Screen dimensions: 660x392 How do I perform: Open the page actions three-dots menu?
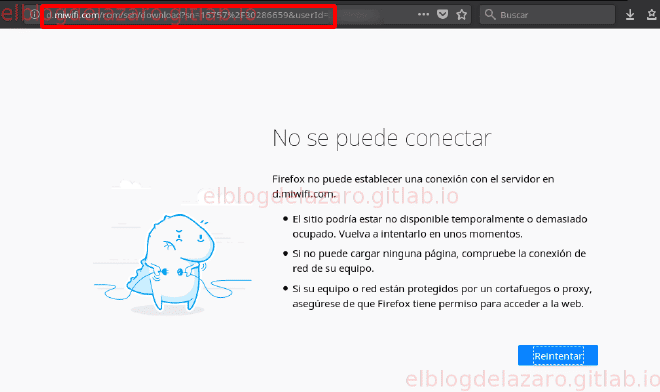tap(423, 14)
